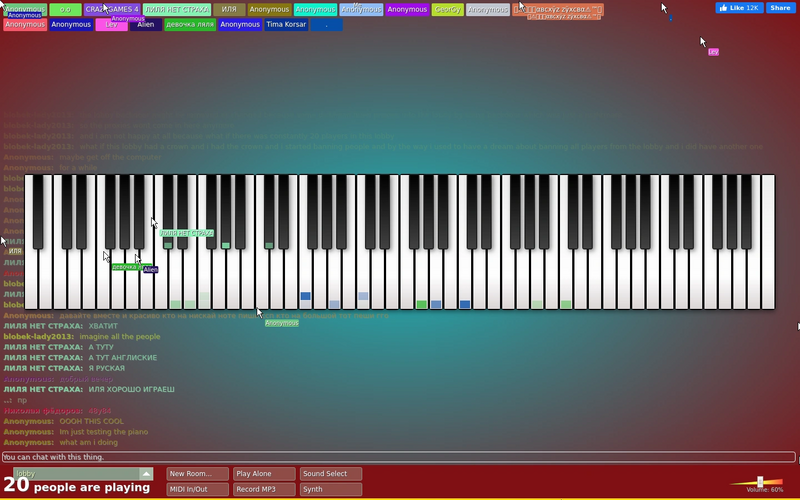Open the lobby room selector
This screenshot has height=500, width=800.
tap(83, 473)
